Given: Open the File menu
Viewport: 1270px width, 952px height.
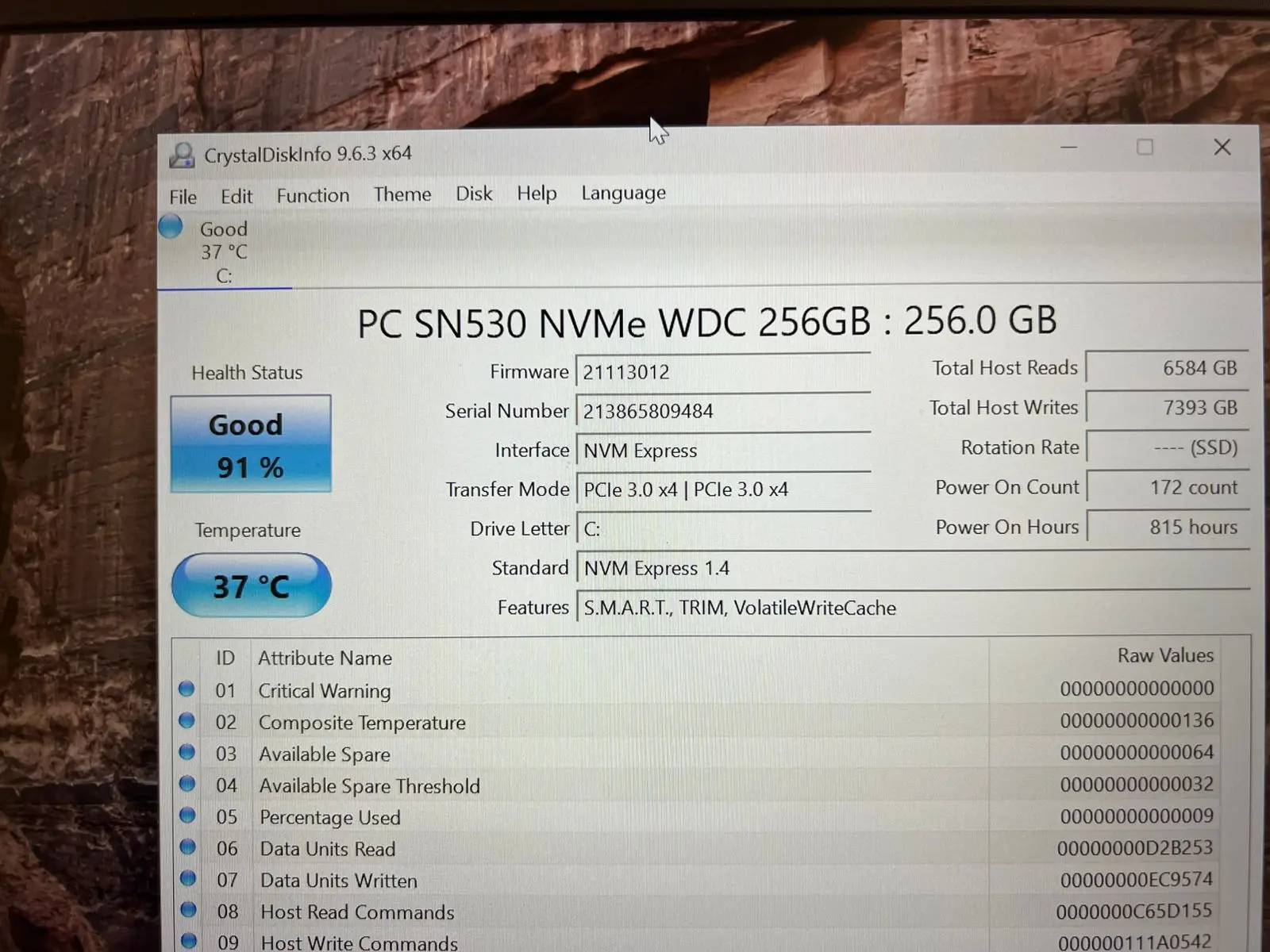Looking at the screenshot, I should click(x=183, y=197).
